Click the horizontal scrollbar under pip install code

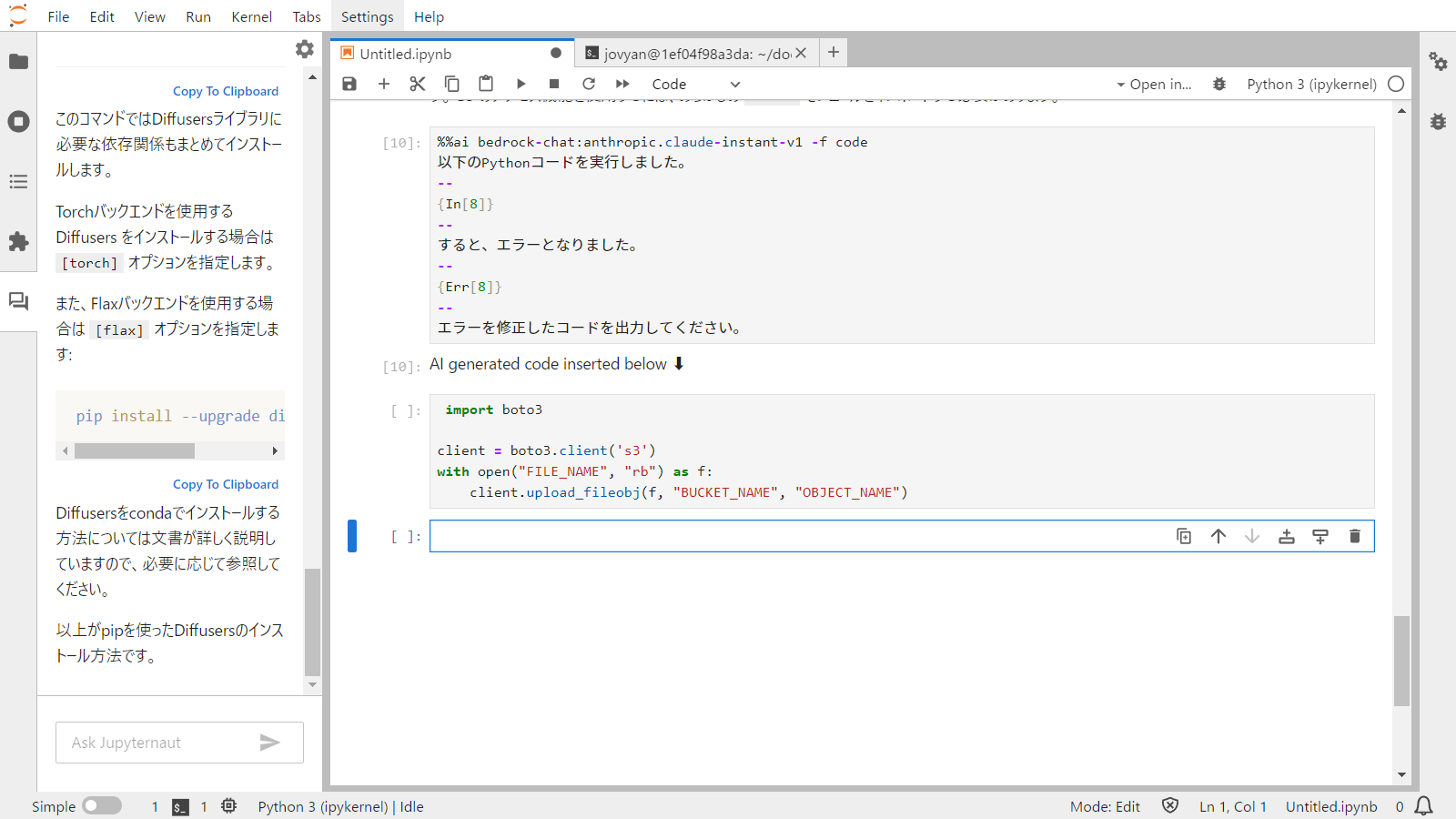135,450
